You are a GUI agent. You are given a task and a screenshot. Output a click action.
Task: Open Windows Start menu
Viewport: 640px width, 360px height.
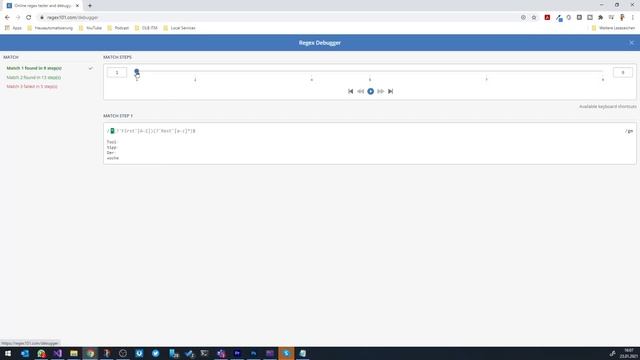click(8, 353)
